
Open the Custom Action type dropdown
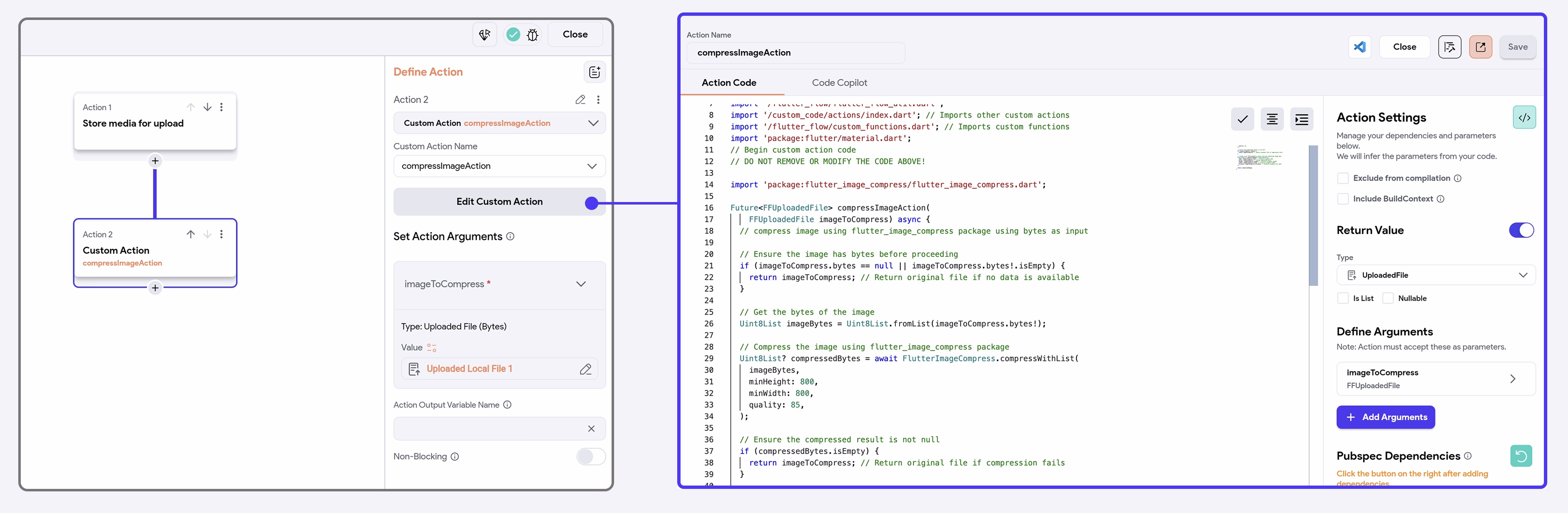tap(499, 123)
